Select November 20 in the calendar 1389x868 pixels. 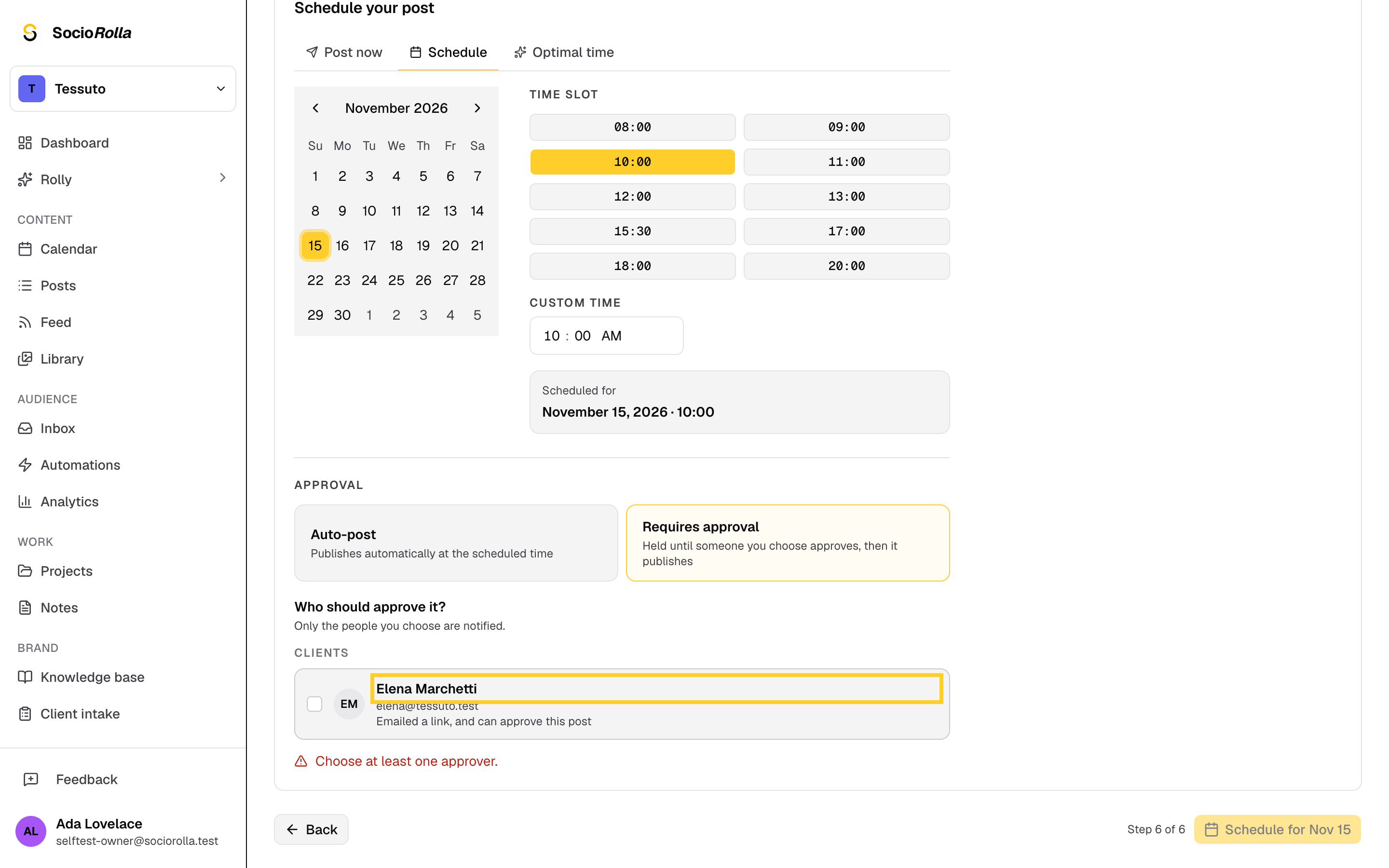coord(450,246)
